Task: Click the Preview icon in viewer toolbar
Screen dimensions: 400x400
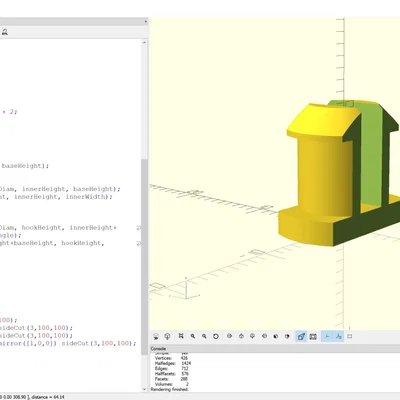Action: [x=156, y=336]
